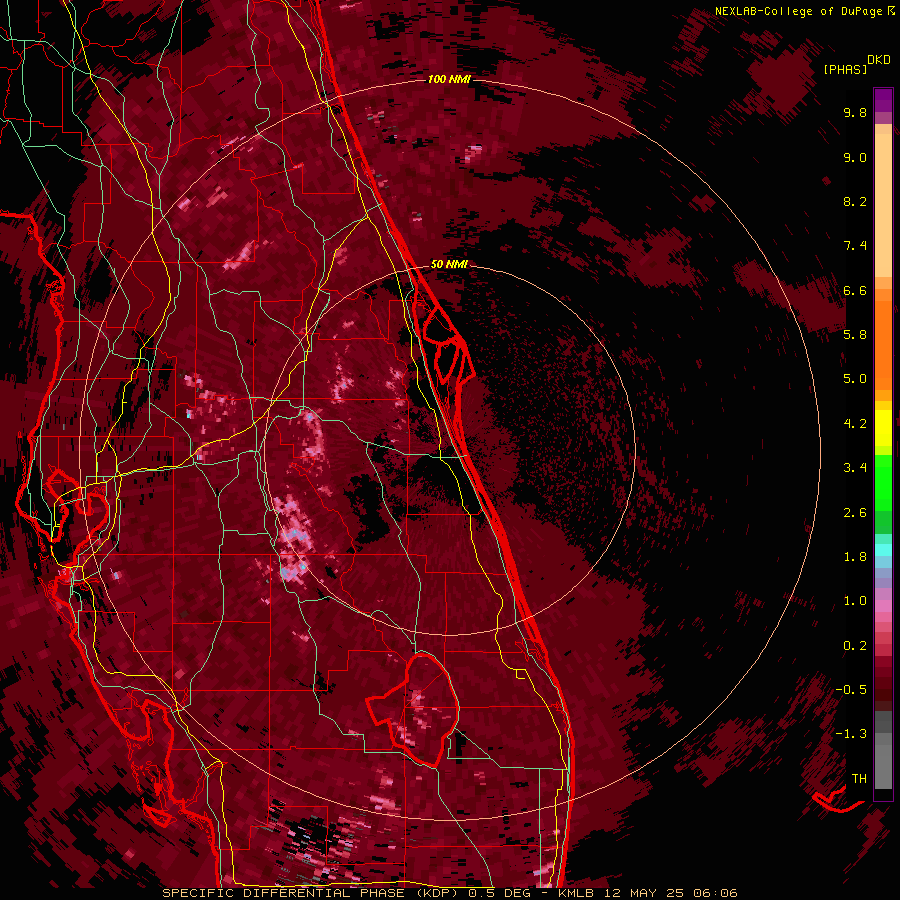Screen dimensions: 900x900
Task: Click the 100 NMI range ring label
Action: point(449,79)
